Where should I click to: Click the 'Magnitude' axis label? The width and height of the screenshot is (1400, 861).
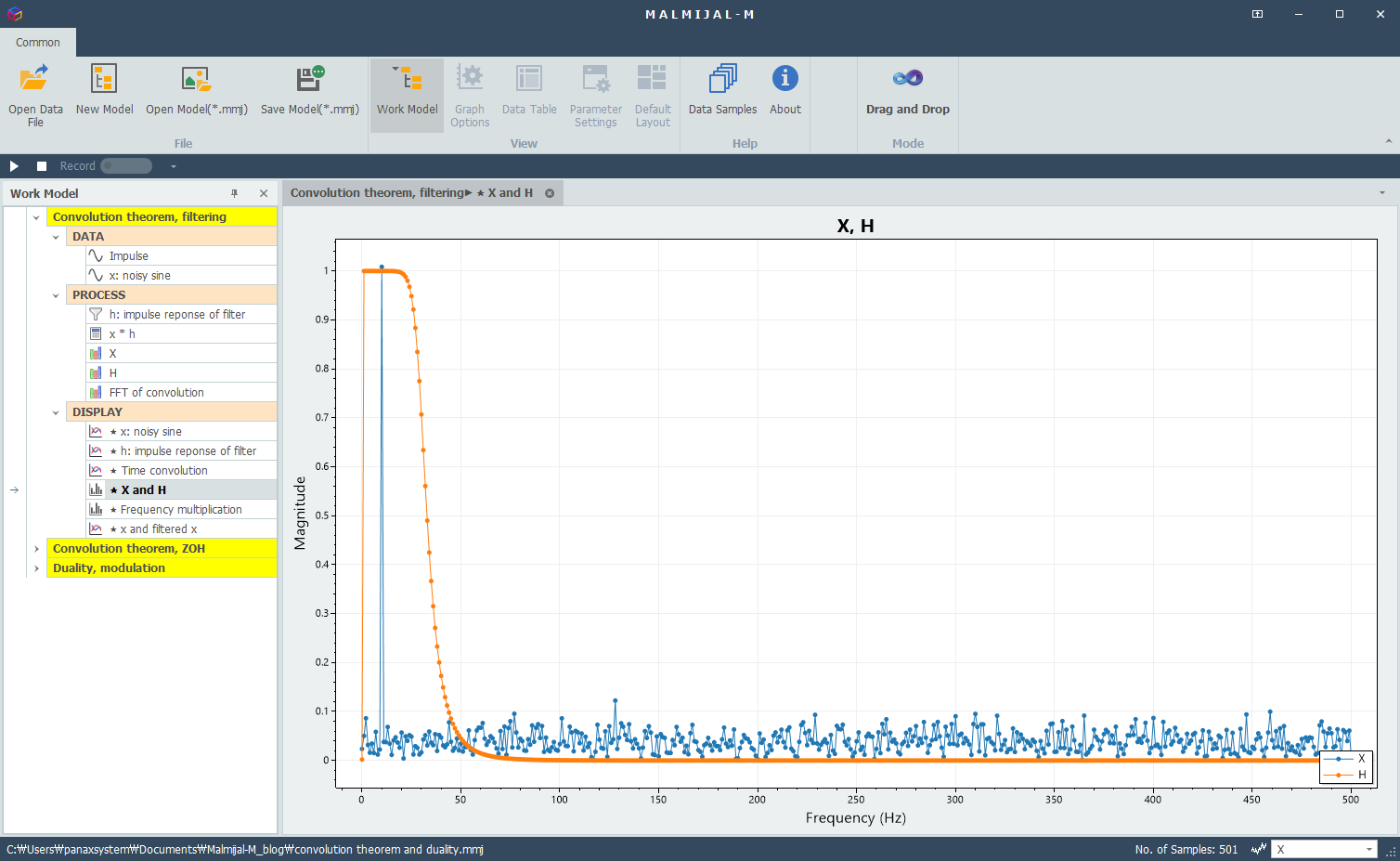point(300,514)
